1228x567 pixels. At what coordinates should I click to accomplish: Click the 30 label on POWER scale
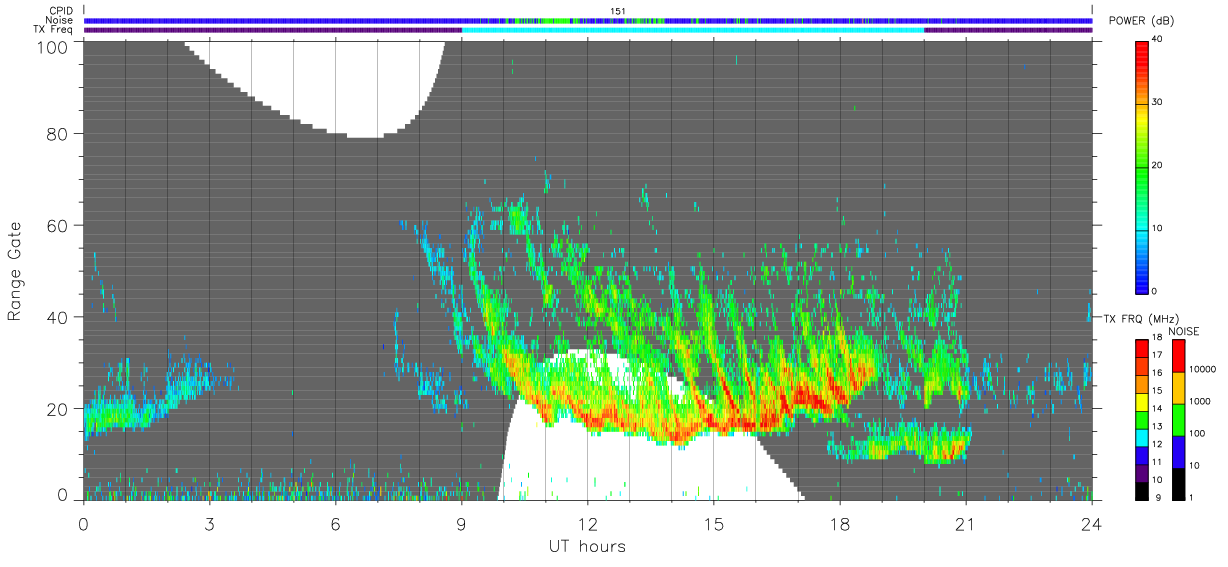(x=1159, y=102)
